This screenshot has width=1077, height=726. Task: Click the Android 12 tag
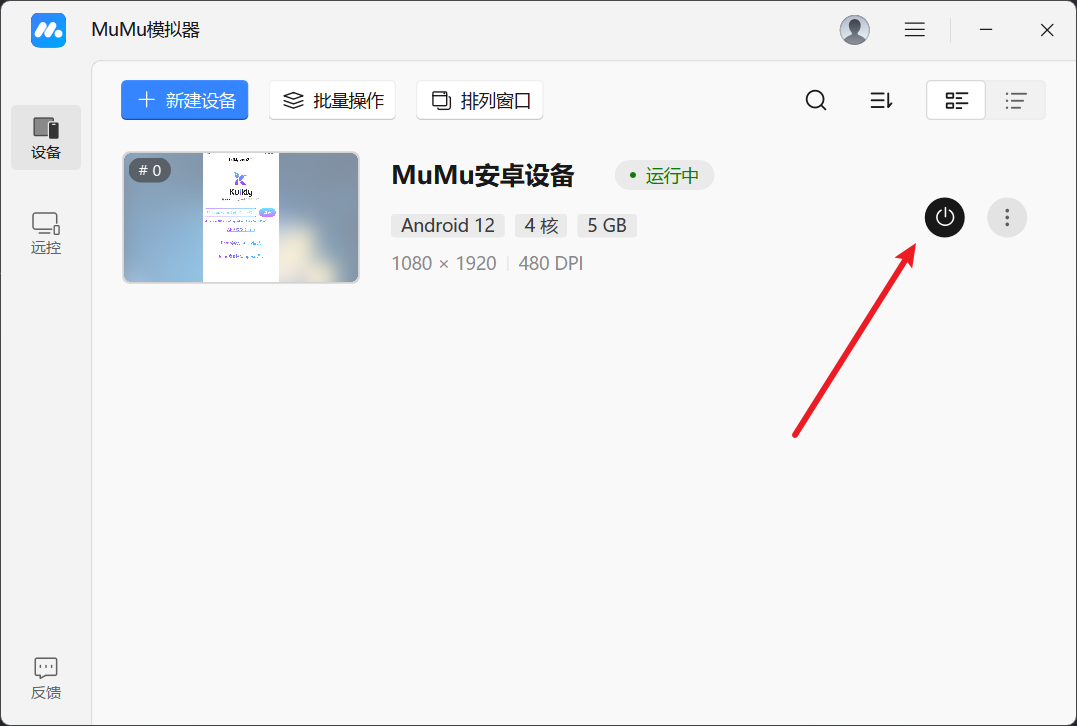pos(448,225)
